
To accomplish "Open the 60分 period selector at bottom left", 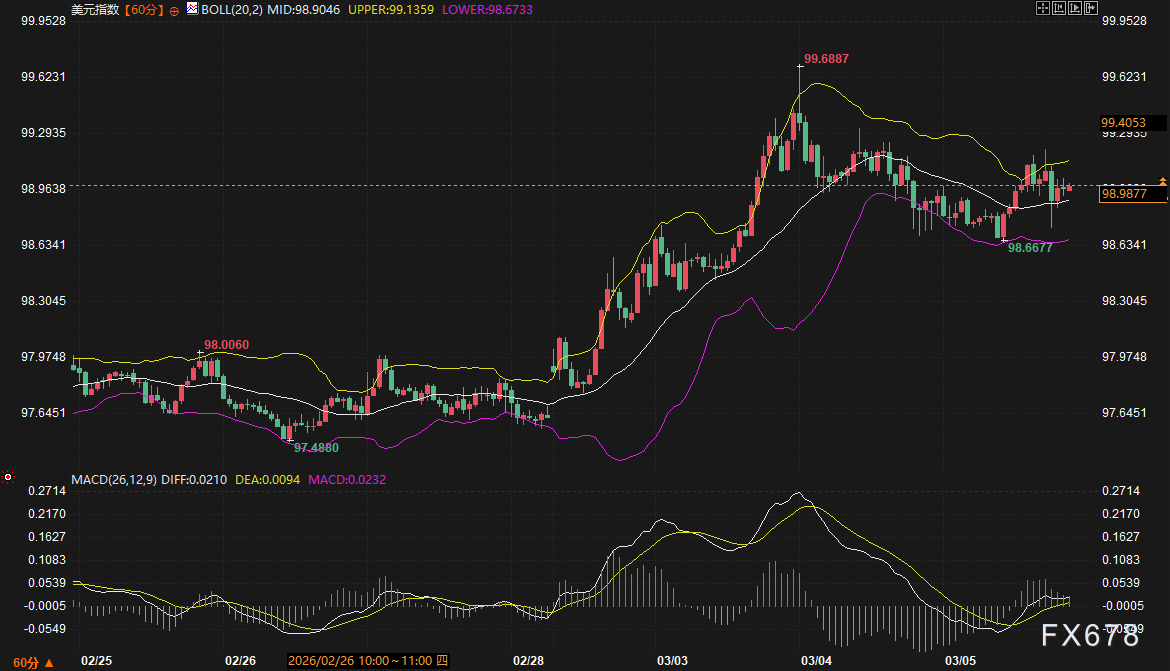I will pos(26,662).
